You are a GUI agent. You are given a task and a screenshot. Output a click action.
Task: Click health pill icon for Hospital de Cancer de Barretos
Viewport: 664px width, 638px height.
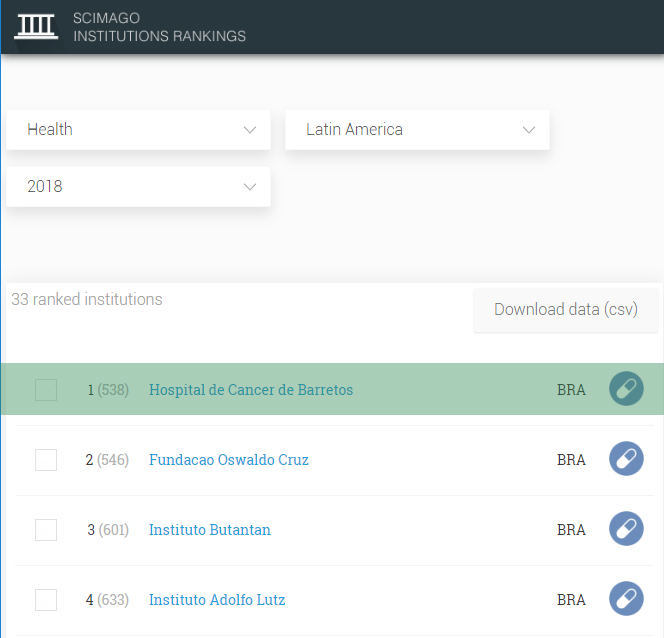coord(626,389)
